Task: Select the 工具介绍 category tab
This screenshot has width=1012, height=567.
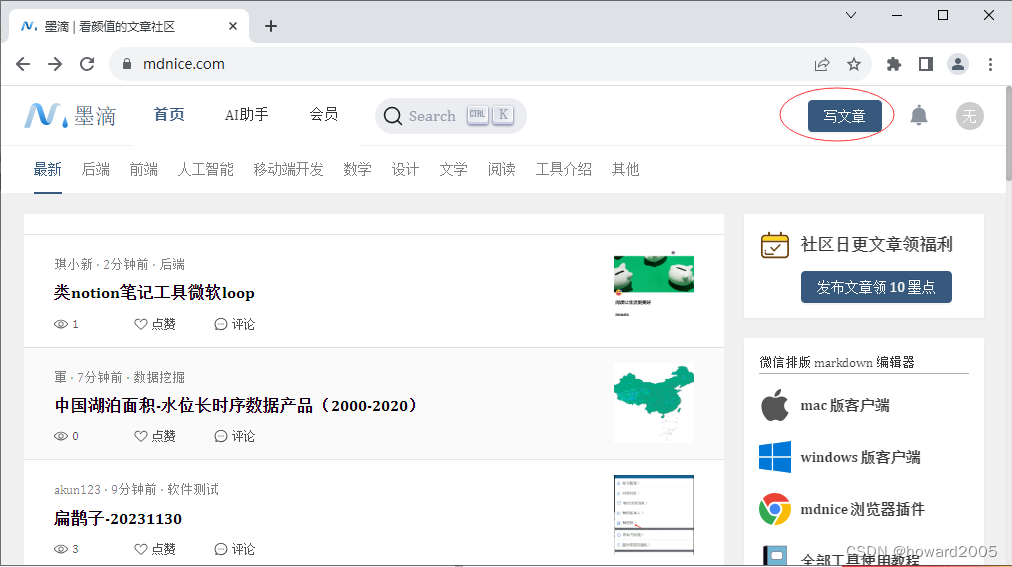Action: (563, 169)
